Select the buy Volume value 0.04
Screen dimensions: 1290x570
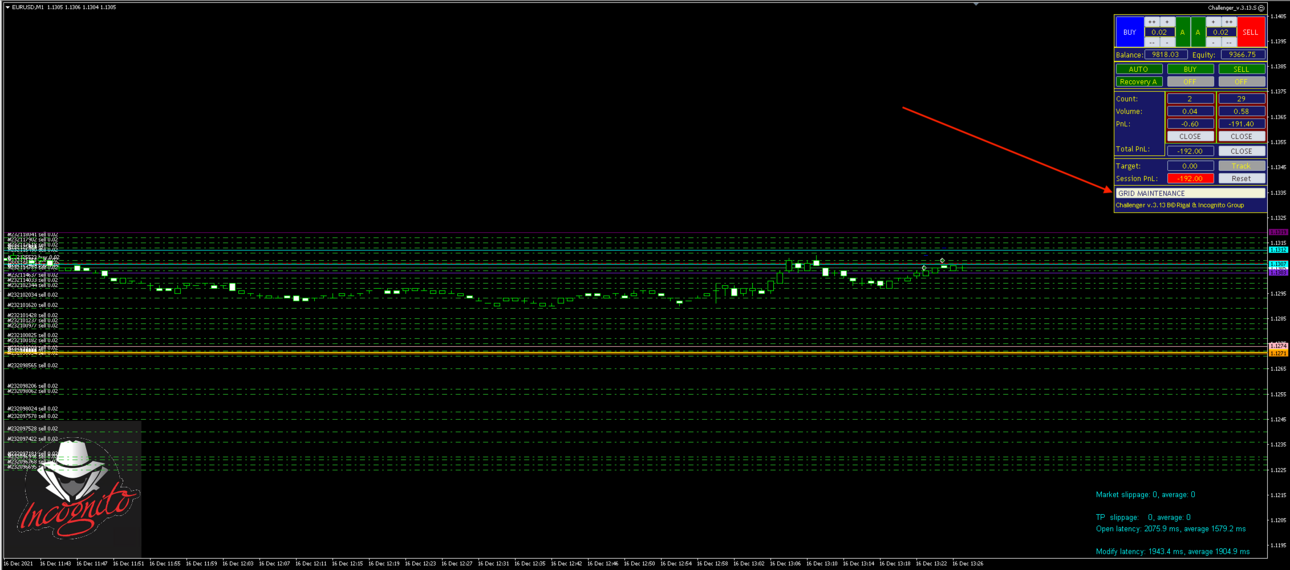tap(1190, 111)
